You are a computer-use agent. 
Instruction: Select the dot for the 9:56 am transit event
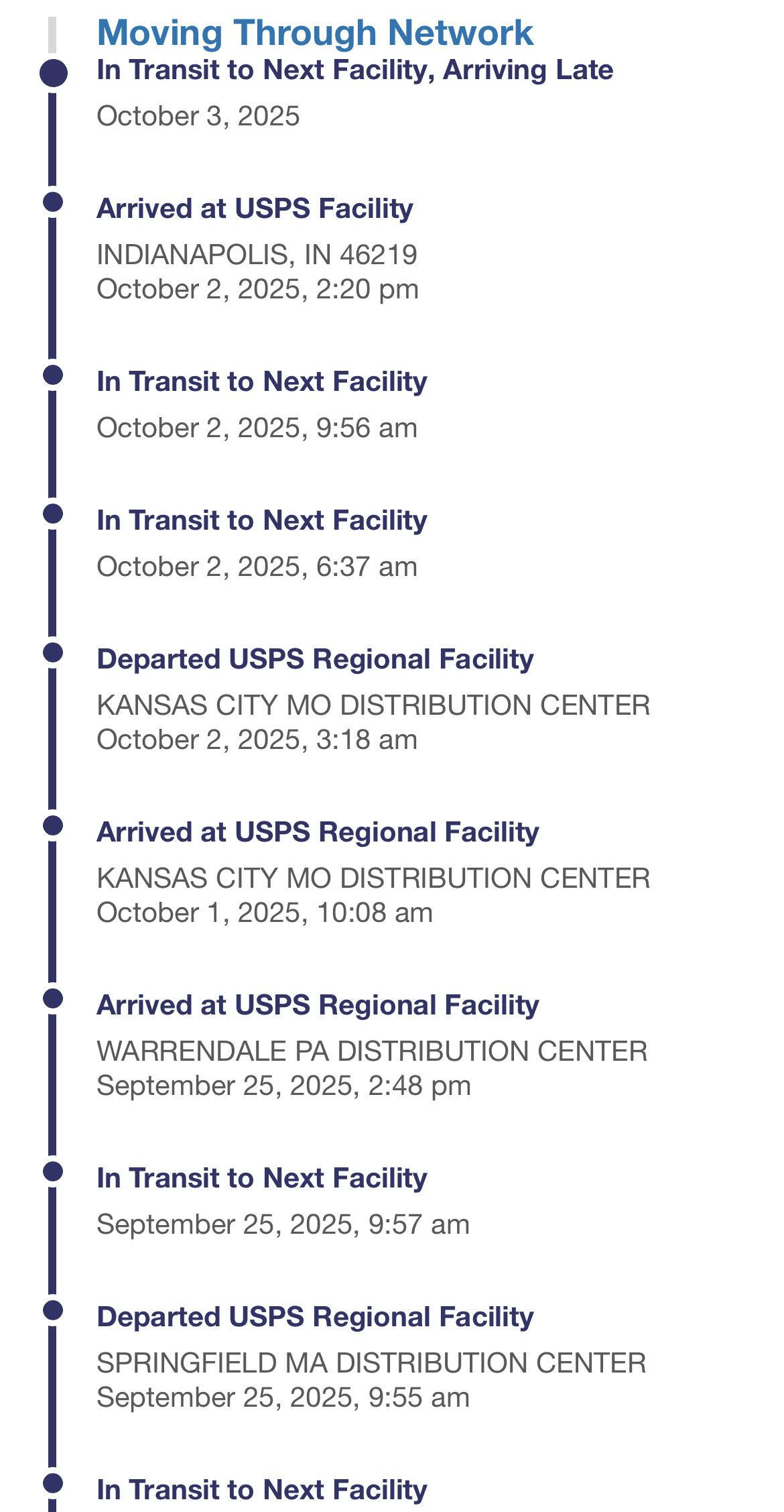point(53,375)
